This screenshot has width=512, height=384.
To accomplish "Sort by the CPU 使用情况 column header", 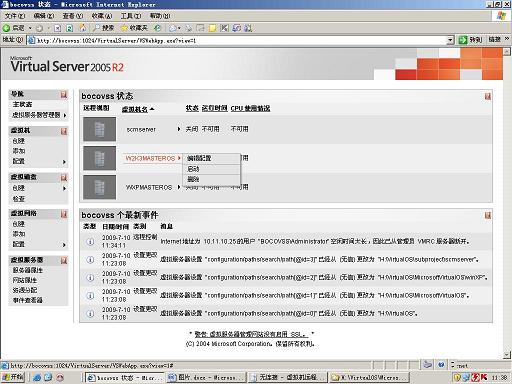I will point(250,108).
